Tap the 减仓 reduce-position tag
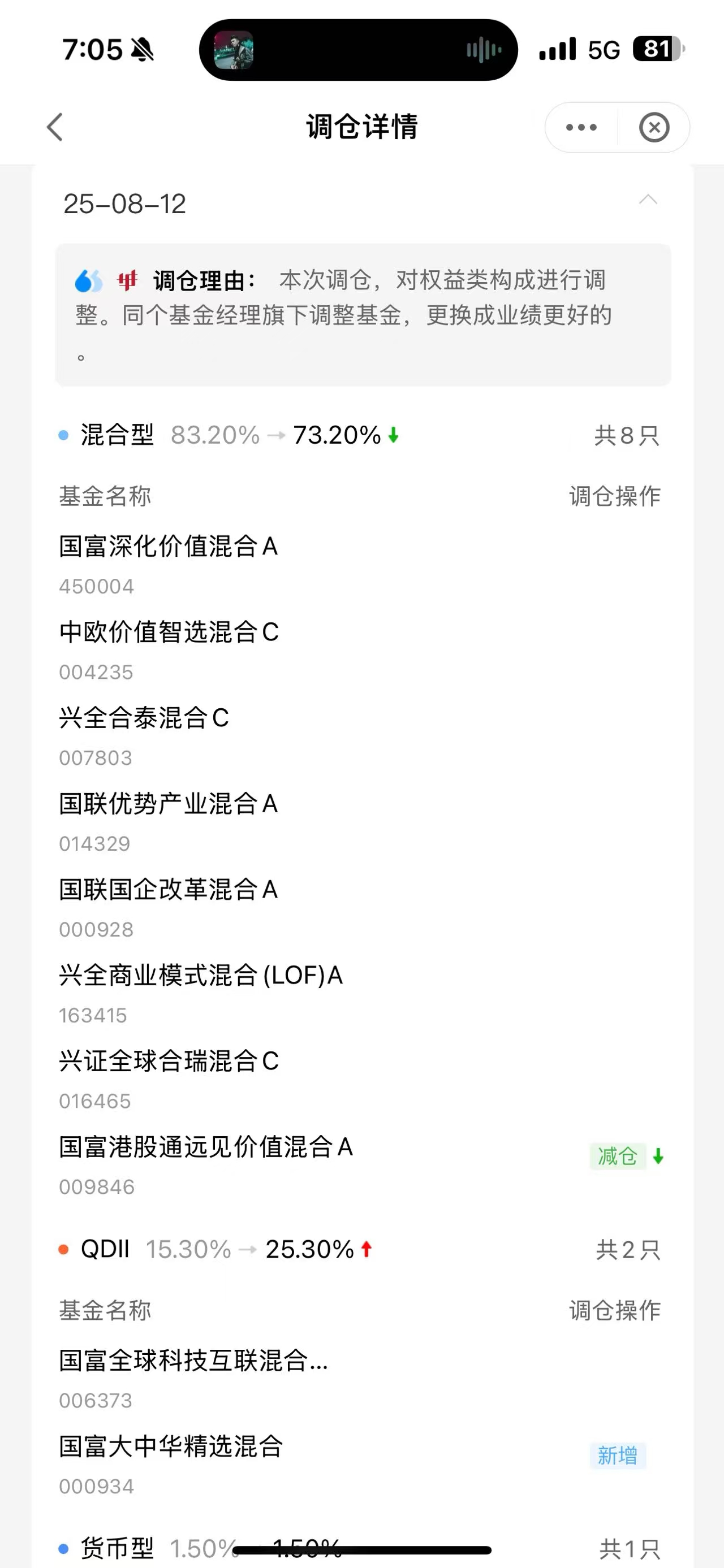The width and height of the screenshot is (724, 1568). [x=618, y=1156]
